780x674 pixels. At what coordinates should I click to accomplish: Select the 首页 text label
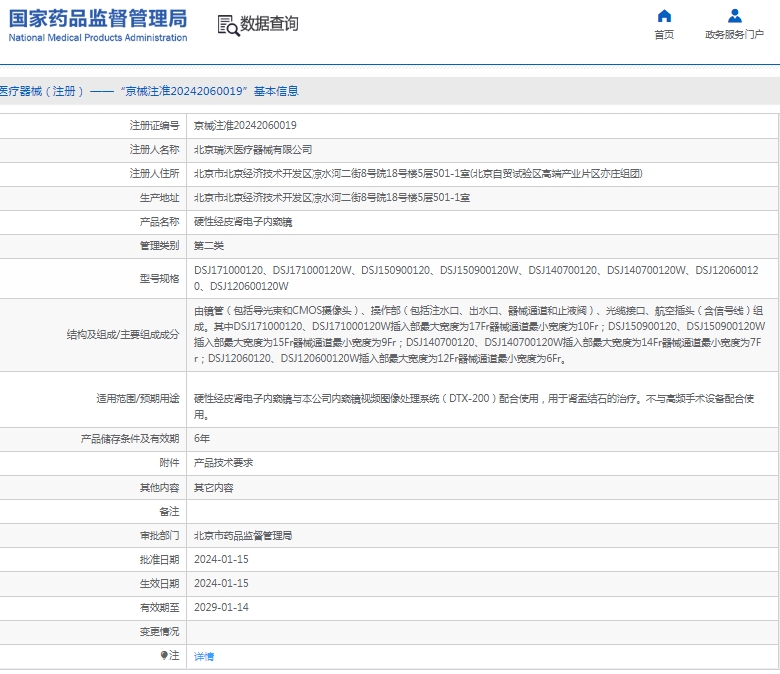coord(664,34)
